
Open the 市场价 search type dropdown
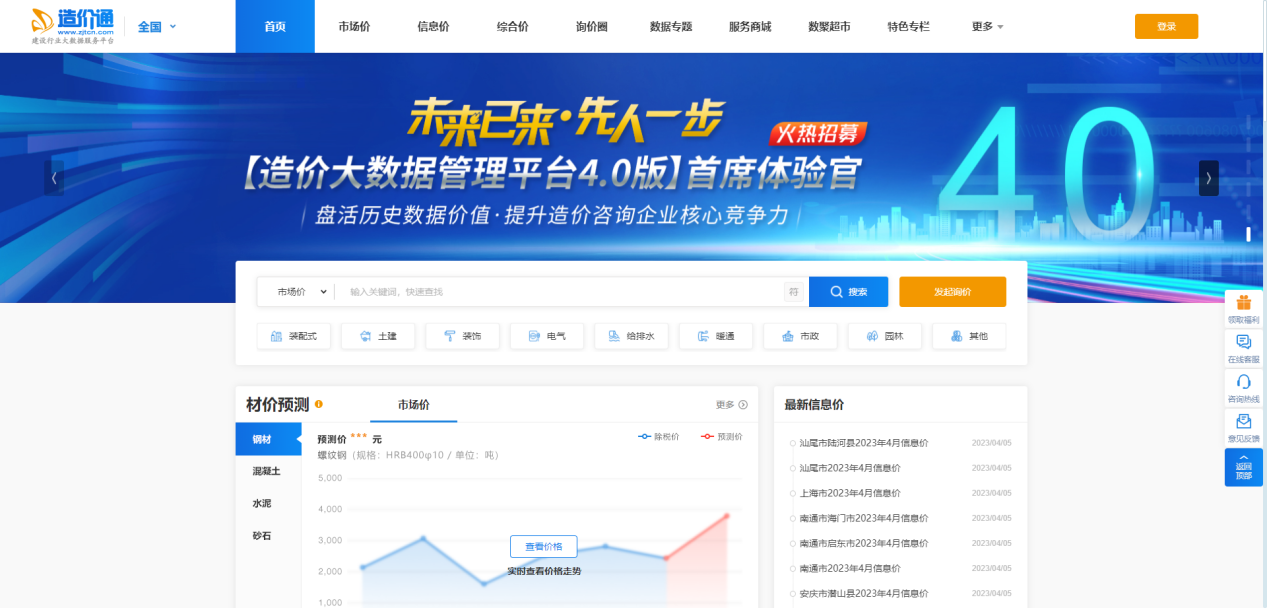[x=301, y=292]
